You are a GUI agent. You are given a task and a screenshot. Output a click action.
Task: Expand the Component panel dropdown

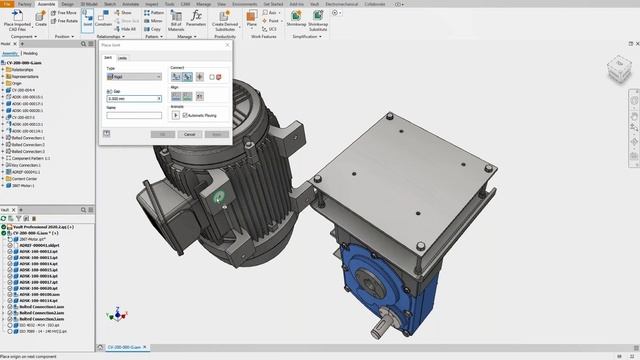click(24, 37)
